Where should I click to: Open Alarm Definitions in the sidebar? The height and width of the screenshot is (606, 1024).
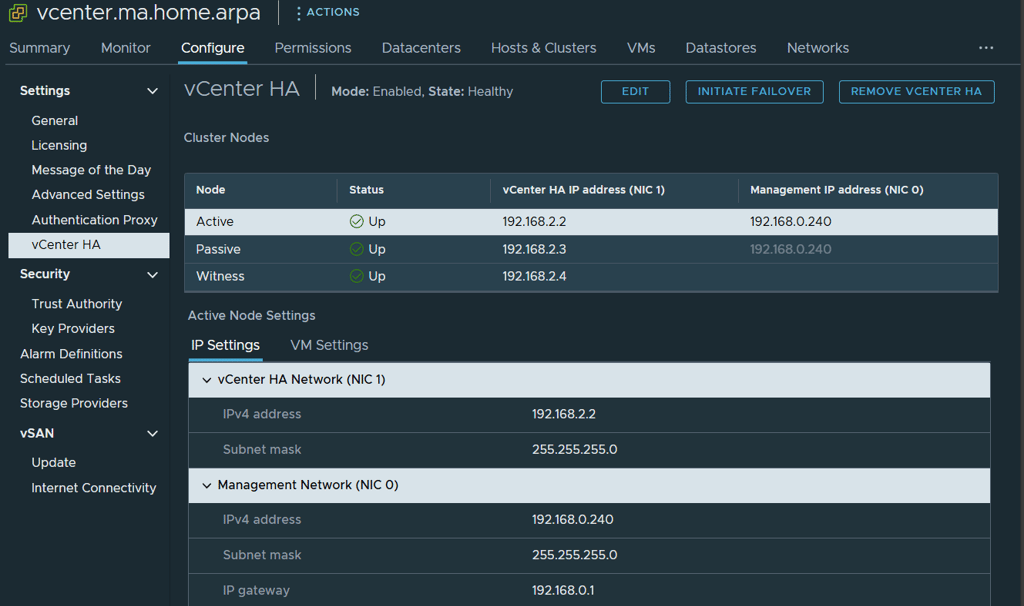(x=71, y=354)
